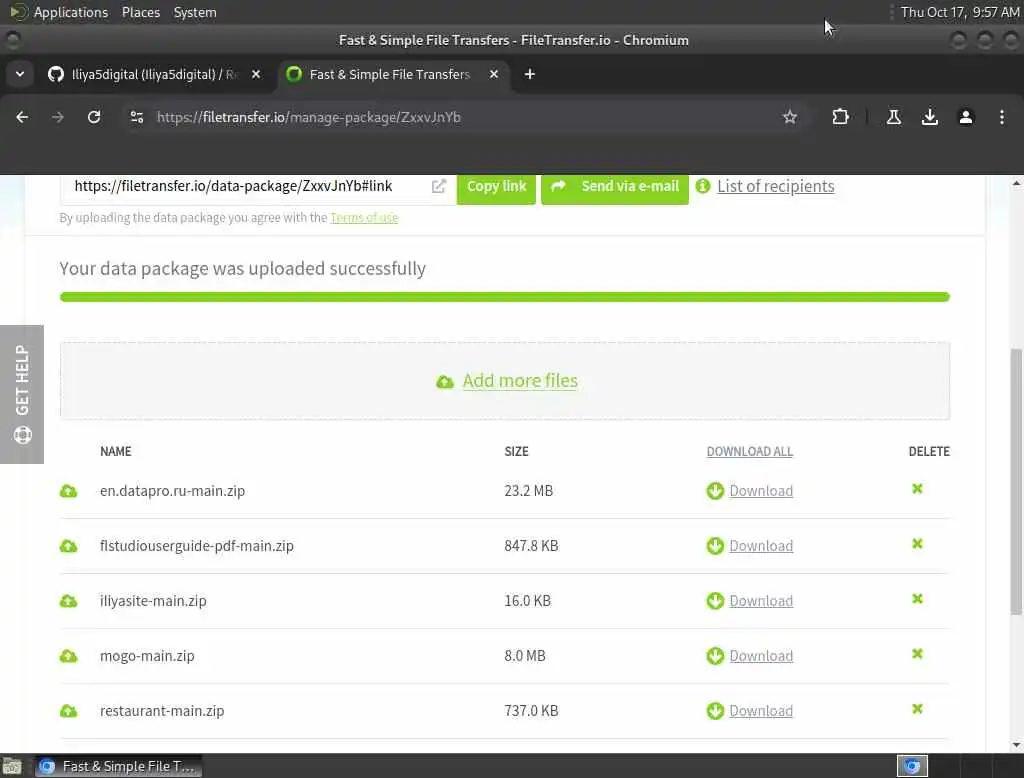Image resolution: width=1024 pixels, height=778 pixels.
Task: Open the Chromium downloads icon
Action: point(930,117)
